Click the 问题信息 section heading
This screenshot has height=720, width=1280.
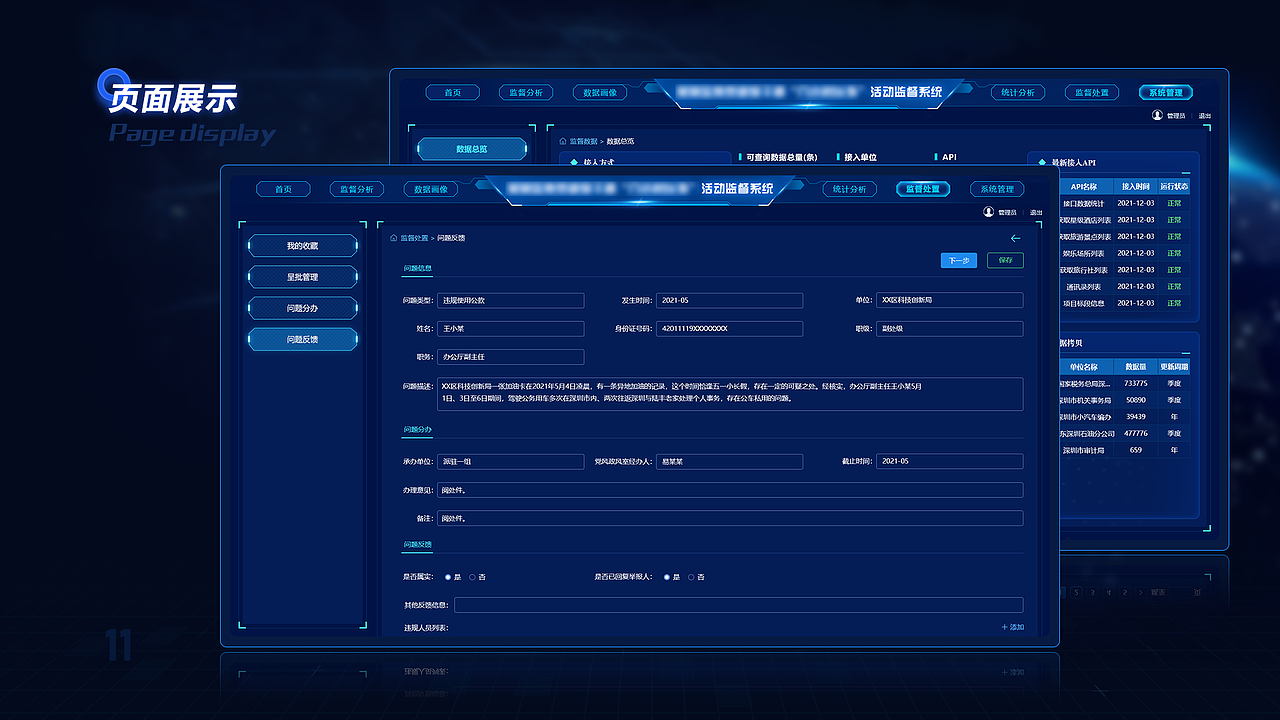tap(417, 268)
